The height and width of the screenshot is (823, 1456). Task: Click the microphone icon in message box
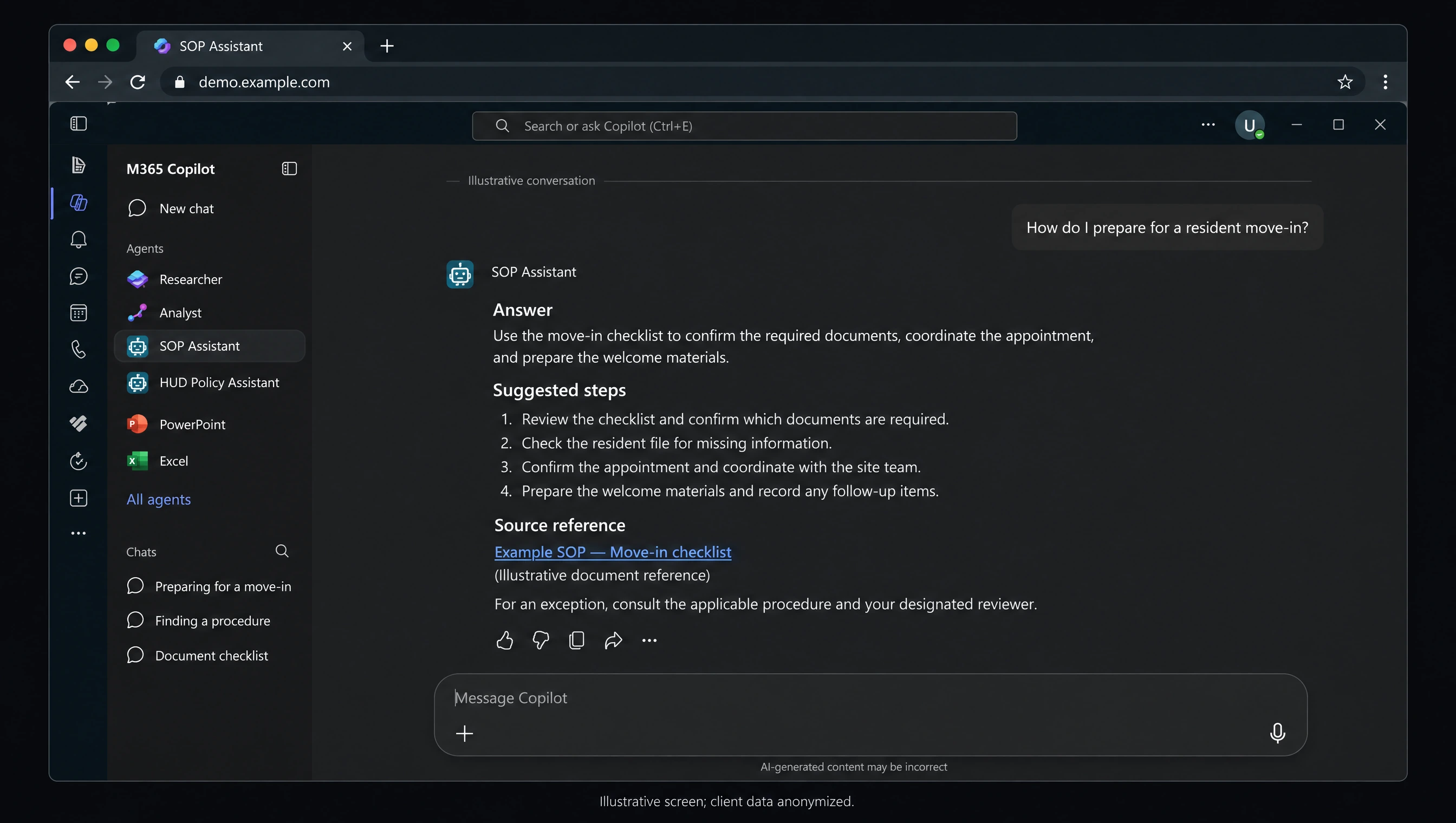point(1277,733)
